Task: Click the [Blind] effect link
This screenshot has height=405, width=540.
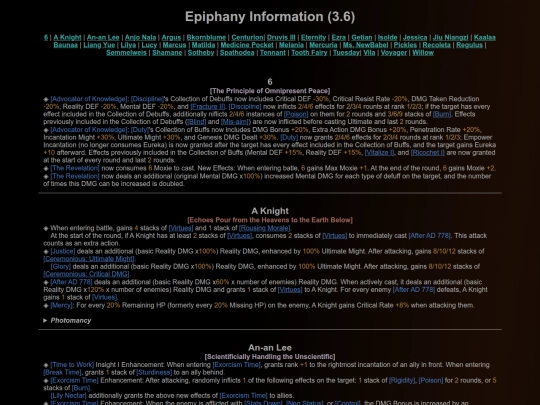Action: (196, 122)
